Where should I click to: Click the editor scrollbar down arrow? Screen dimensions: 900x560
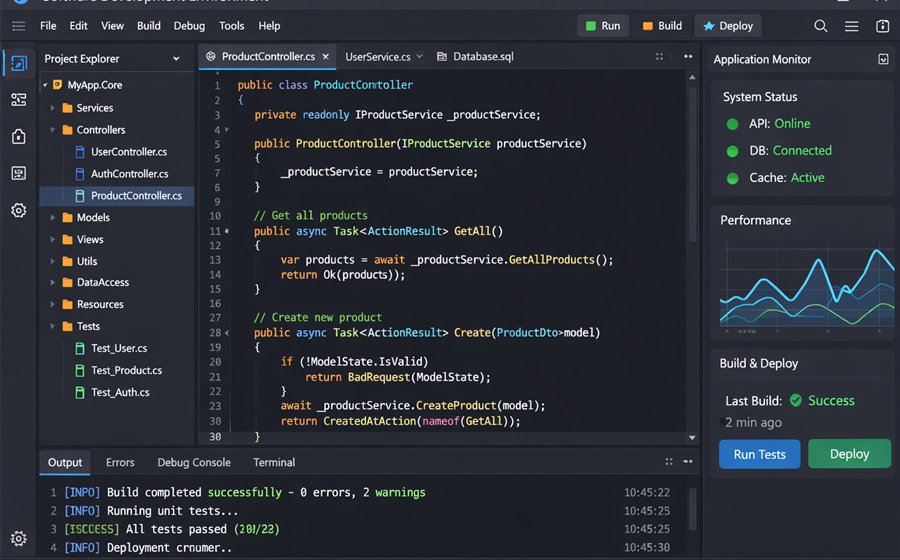pos(692,438)
